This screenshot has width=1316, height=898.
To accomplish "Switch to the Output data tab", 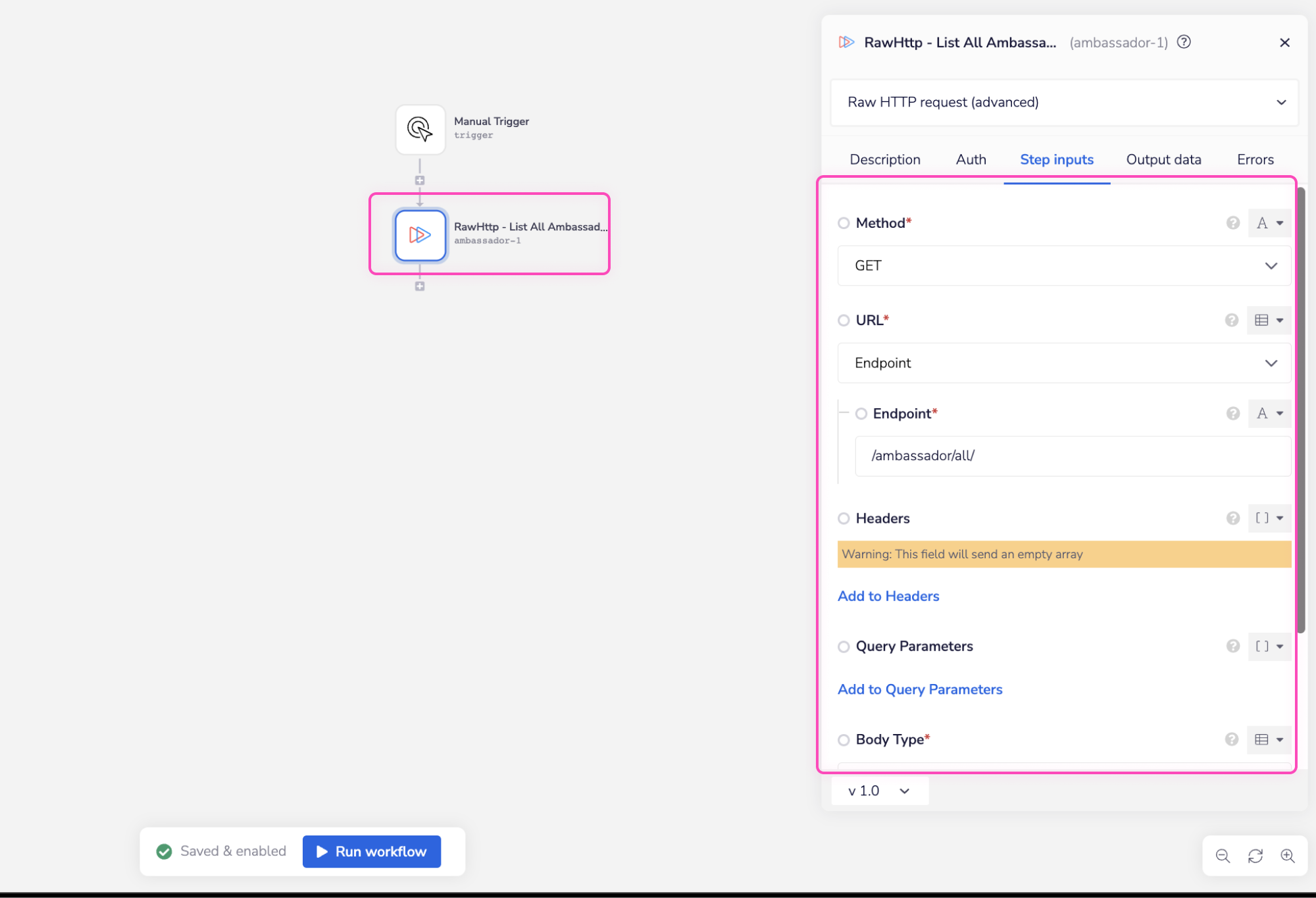I will pos(1163,159).
